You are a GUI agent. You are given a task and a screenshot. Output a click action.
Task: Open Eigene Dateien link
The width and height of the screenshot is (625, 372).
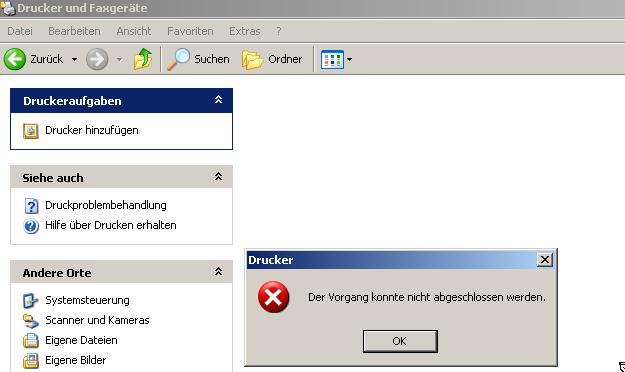pos(81,340)
